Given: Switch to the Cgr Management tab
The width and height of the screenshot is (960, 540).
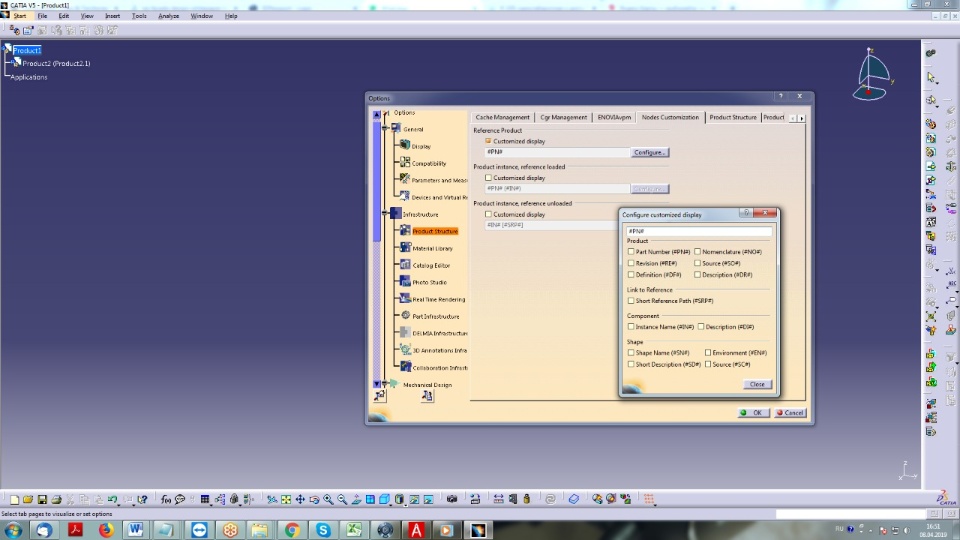Looking at the screenshot, I should pos(563,117).
